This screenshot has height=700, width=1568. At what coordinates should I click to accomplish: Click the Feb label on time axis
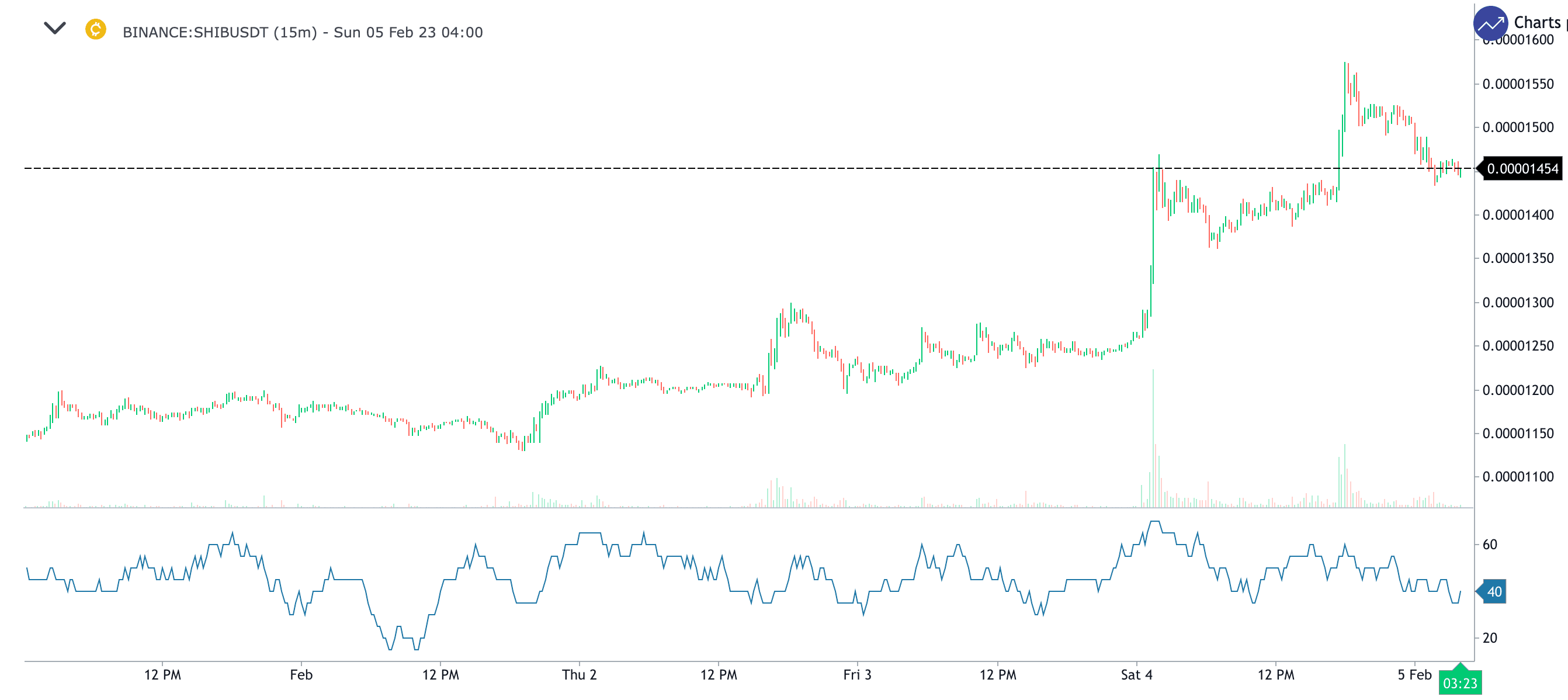[301, 674]
